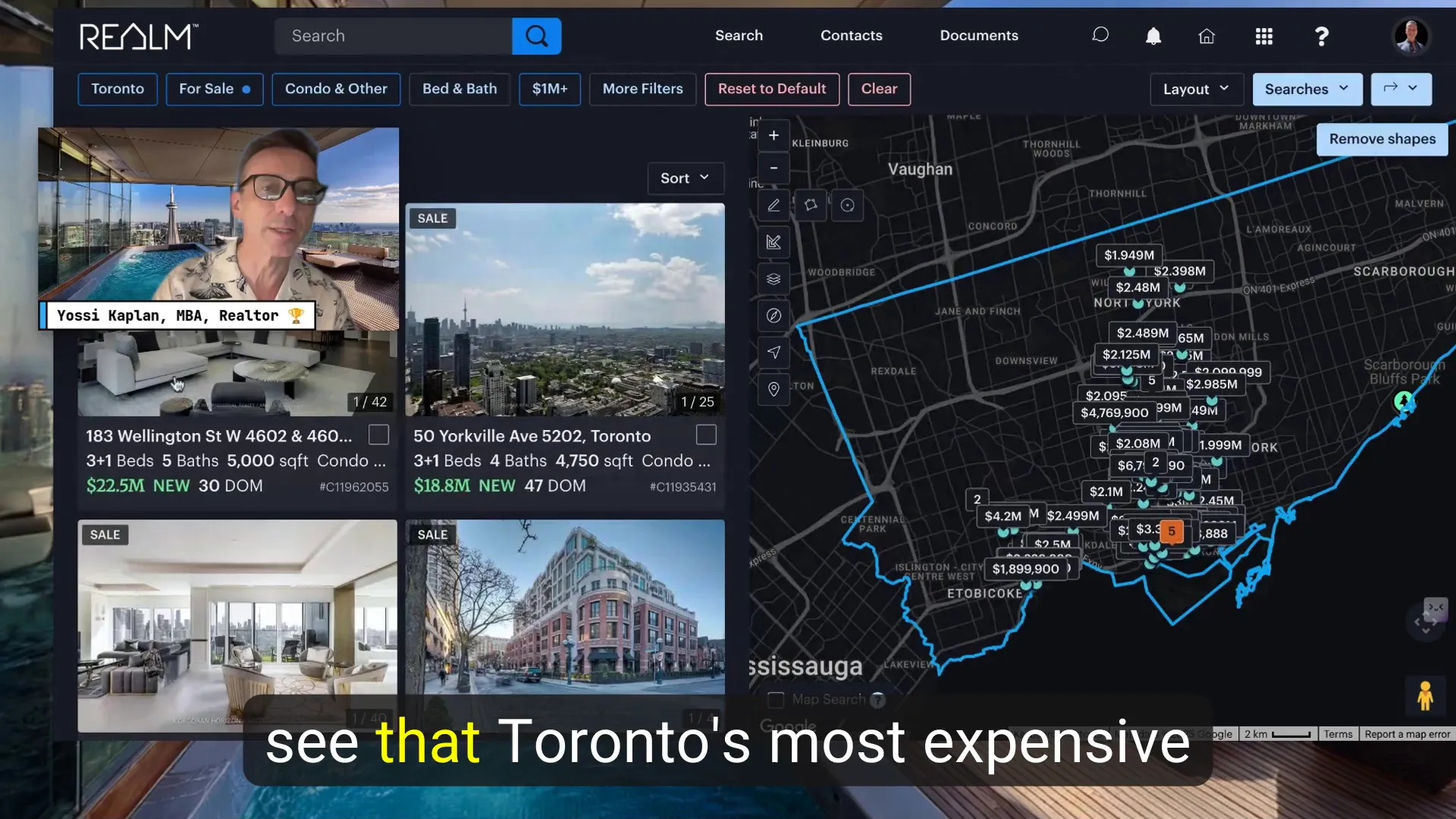Open the notifications bell
The width and height of the screenshot is (1456, 819).
pos(1153,36)
